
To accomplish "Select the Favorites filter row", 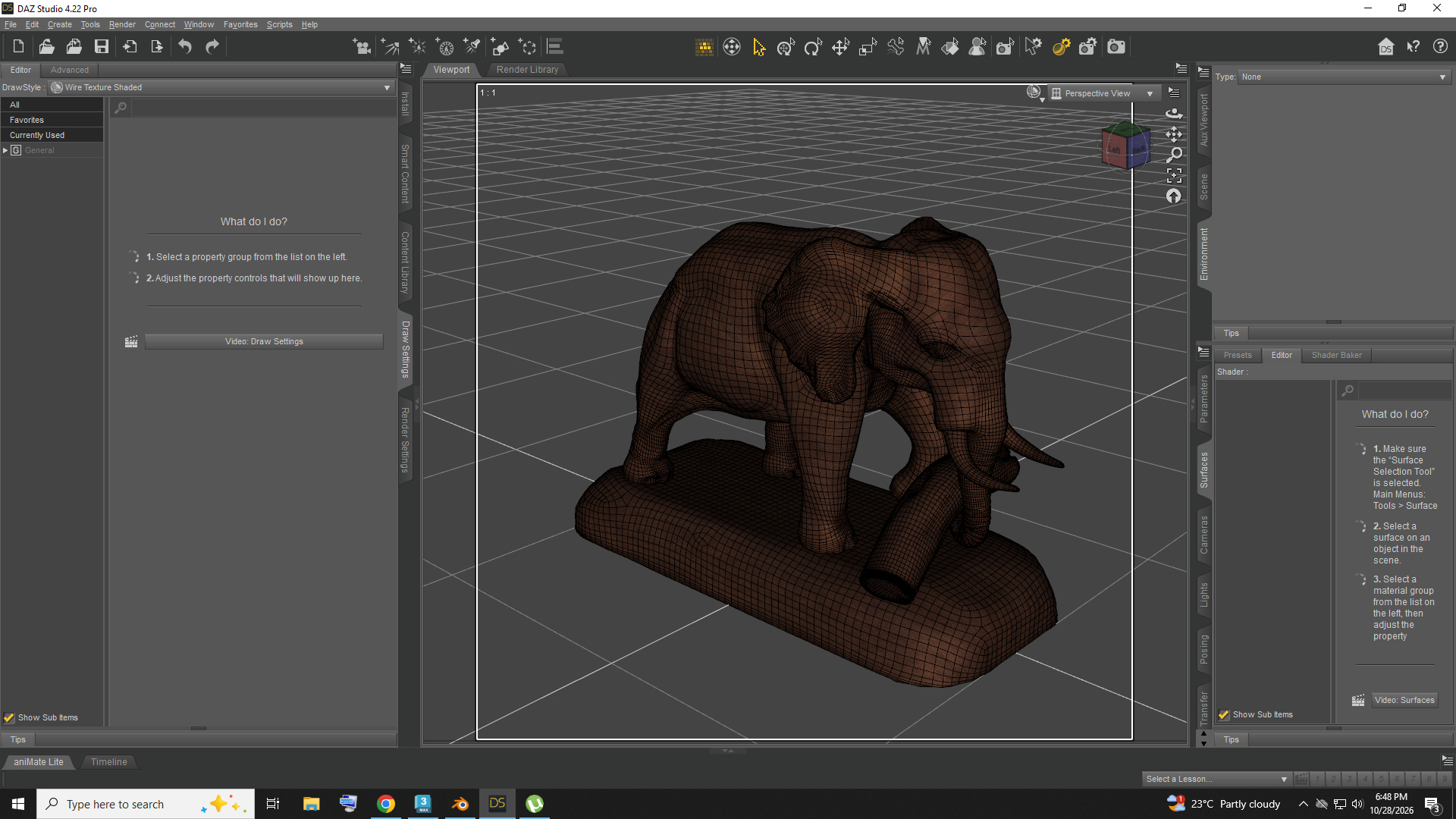I will point(52,120).
